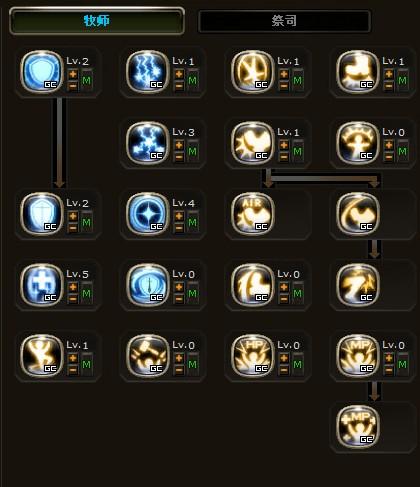Select the hammer strike skill icon
Image resolution: width=420 pixels, height=487 pixels.
[x=147, y=356]
